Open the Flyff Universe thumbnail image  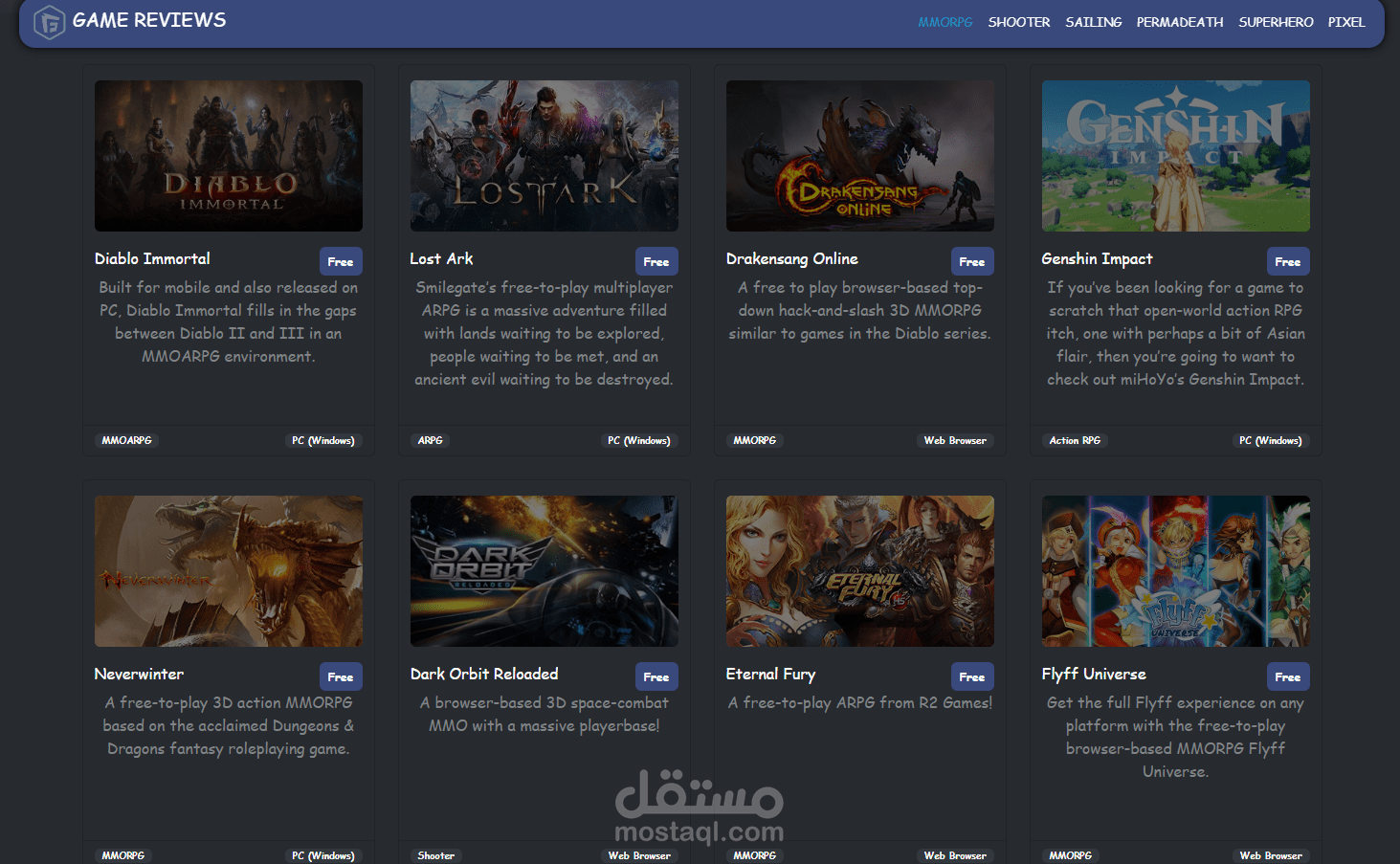tap(1176, 571)
